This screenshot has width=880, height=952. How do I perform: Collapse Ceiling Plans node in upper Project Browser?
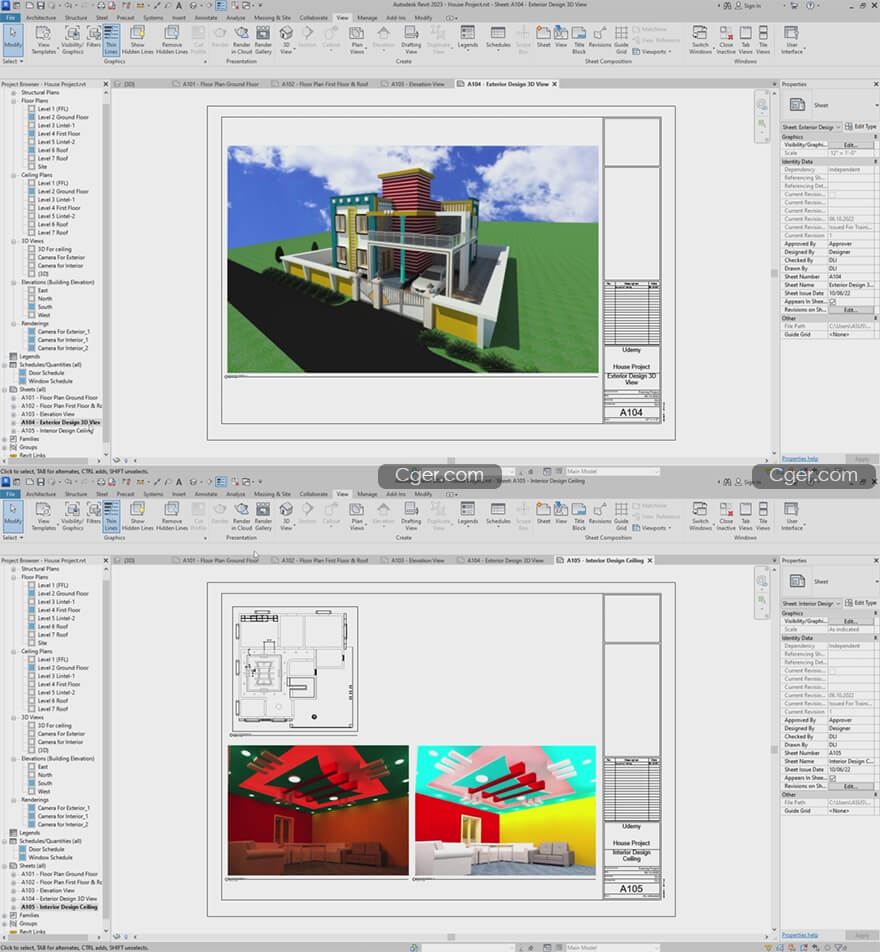pyautogui.click(x=13, y=175)
